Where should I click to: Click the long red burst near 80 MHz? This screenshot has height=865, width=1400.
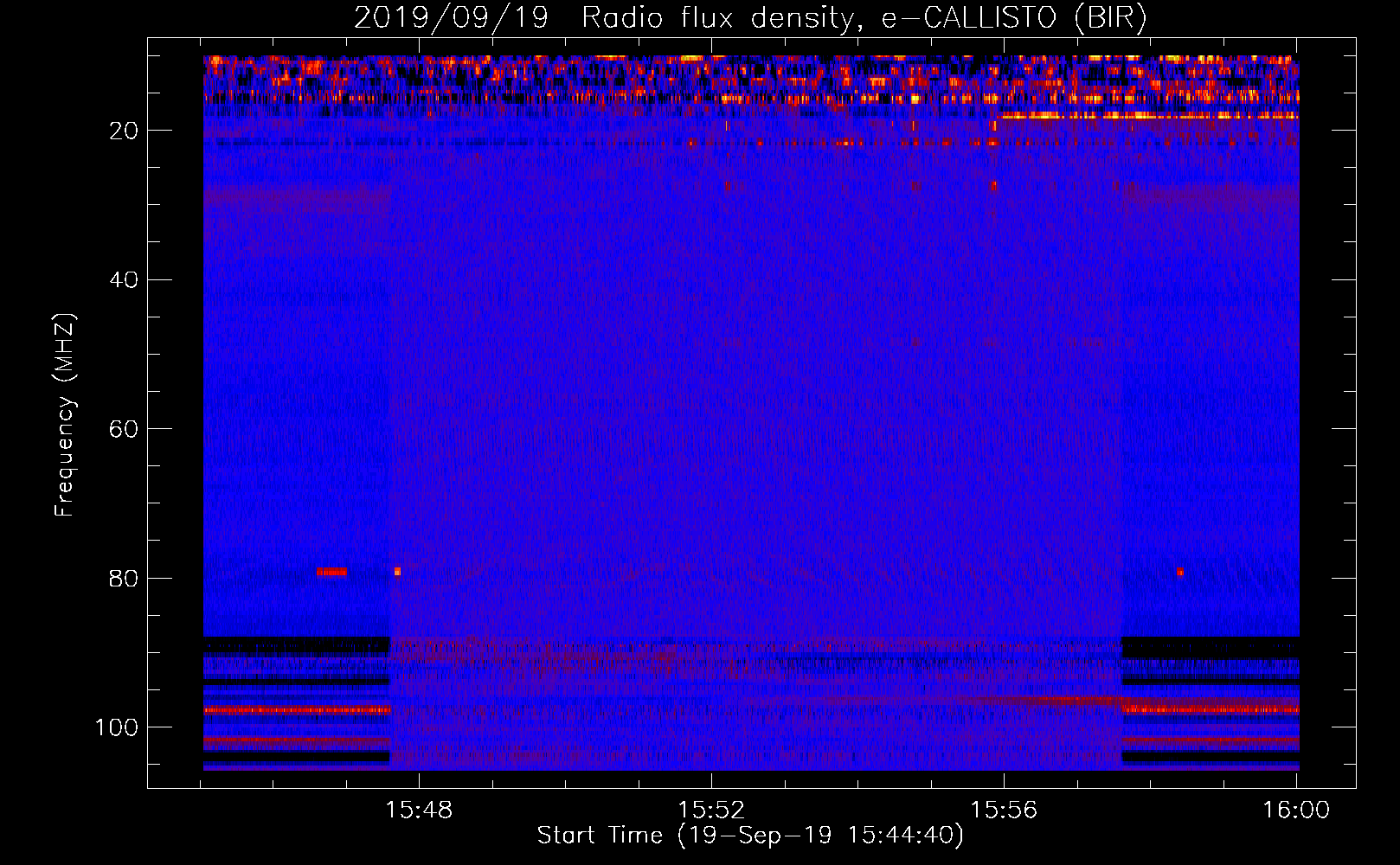pos(331,572)
